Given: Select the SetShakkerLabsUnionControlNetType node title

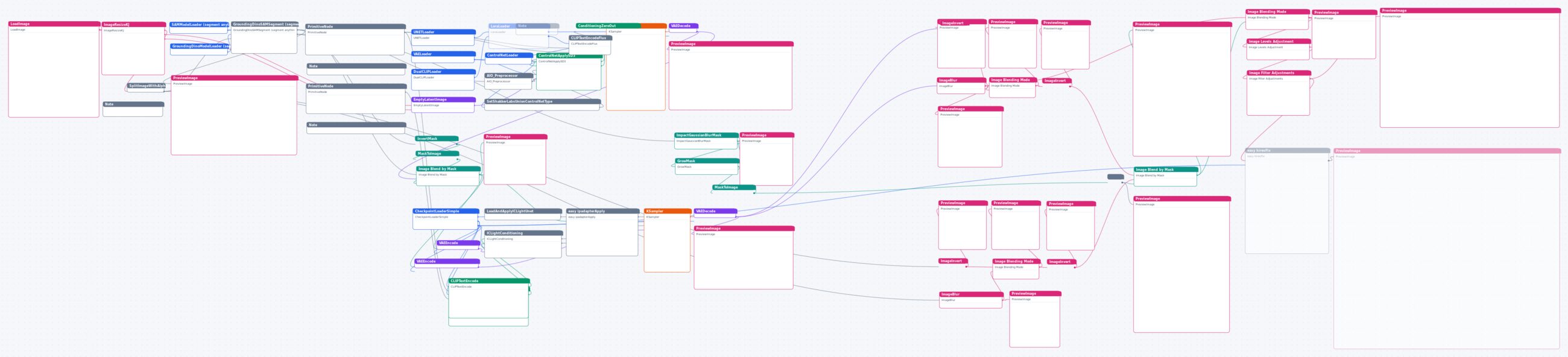Looking at the screenshot, I should click(542, 101).
